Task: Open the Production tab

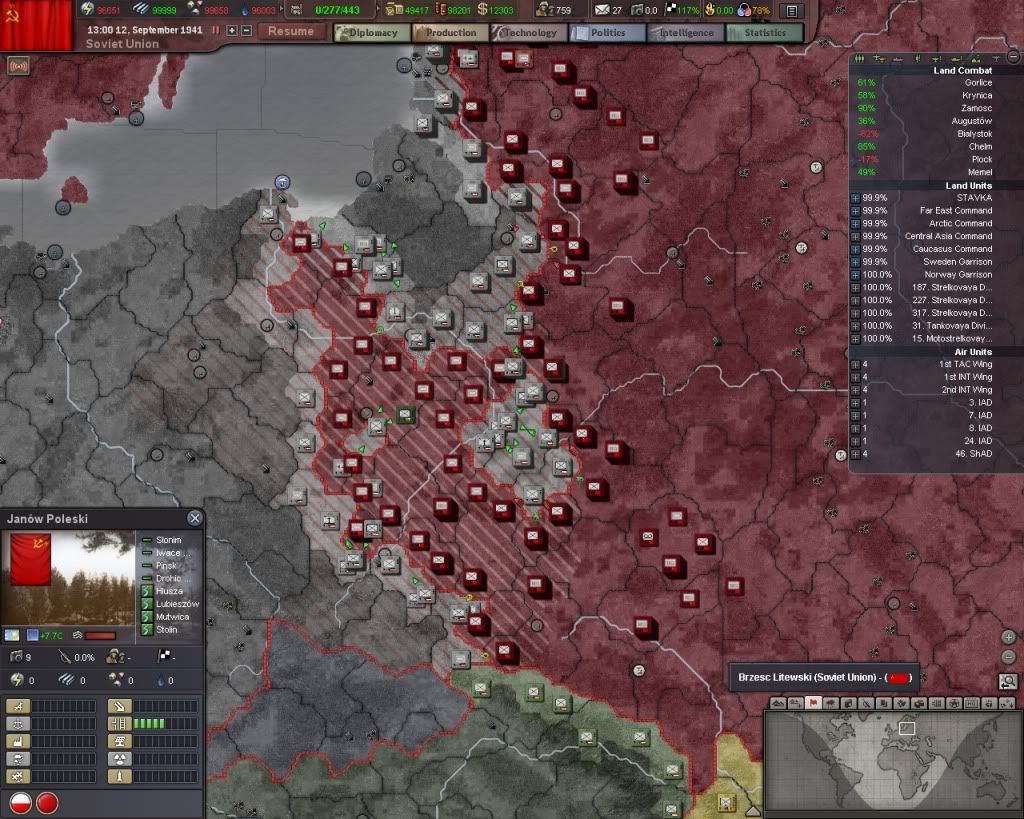Action: click(451, 33)
